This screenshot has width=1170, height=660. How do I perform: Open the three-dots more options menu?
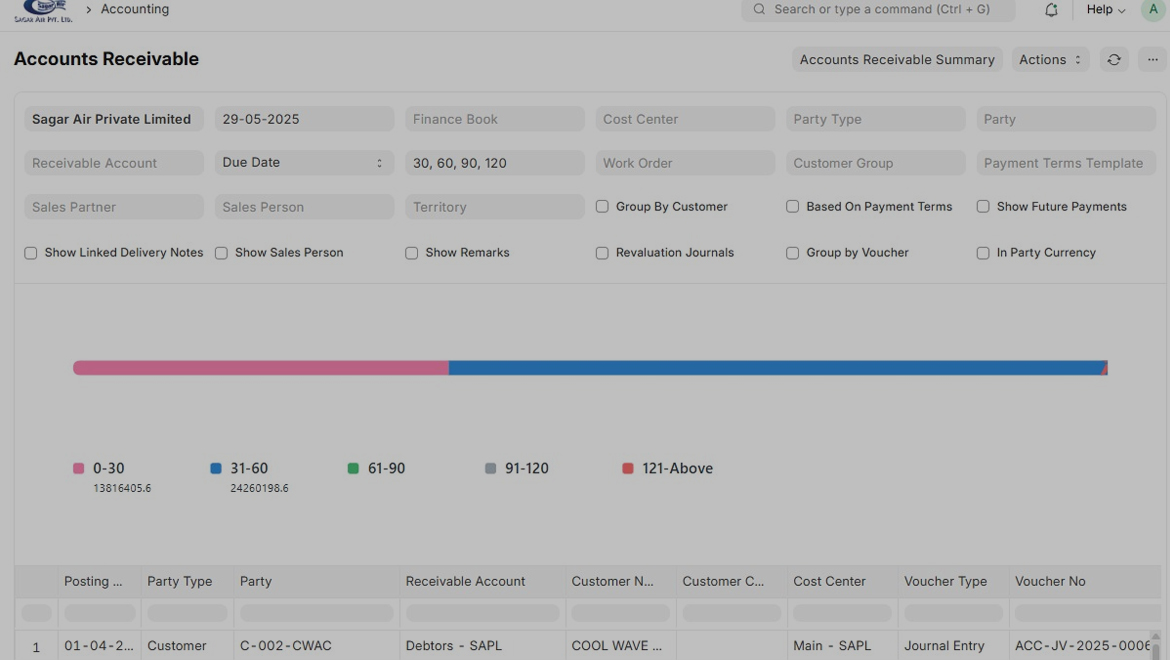[x=1152, y=60]
